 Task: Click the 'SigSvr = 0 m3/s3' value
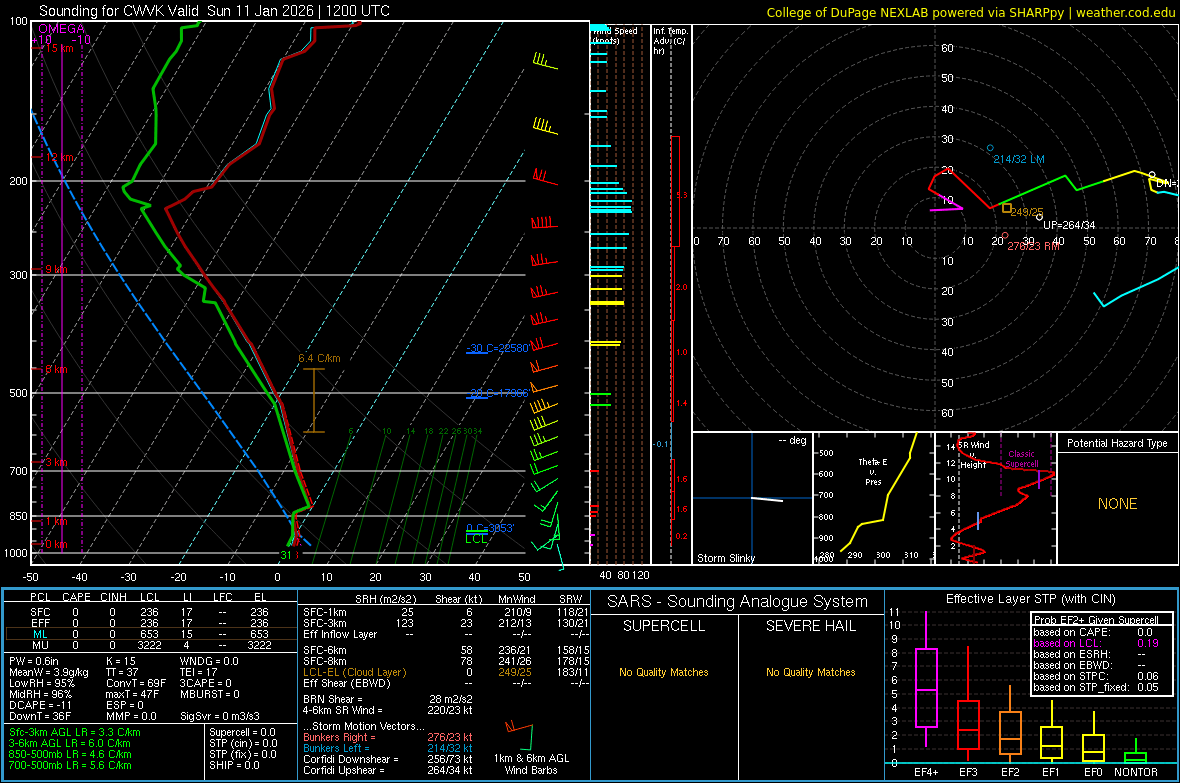click(220, 717)
